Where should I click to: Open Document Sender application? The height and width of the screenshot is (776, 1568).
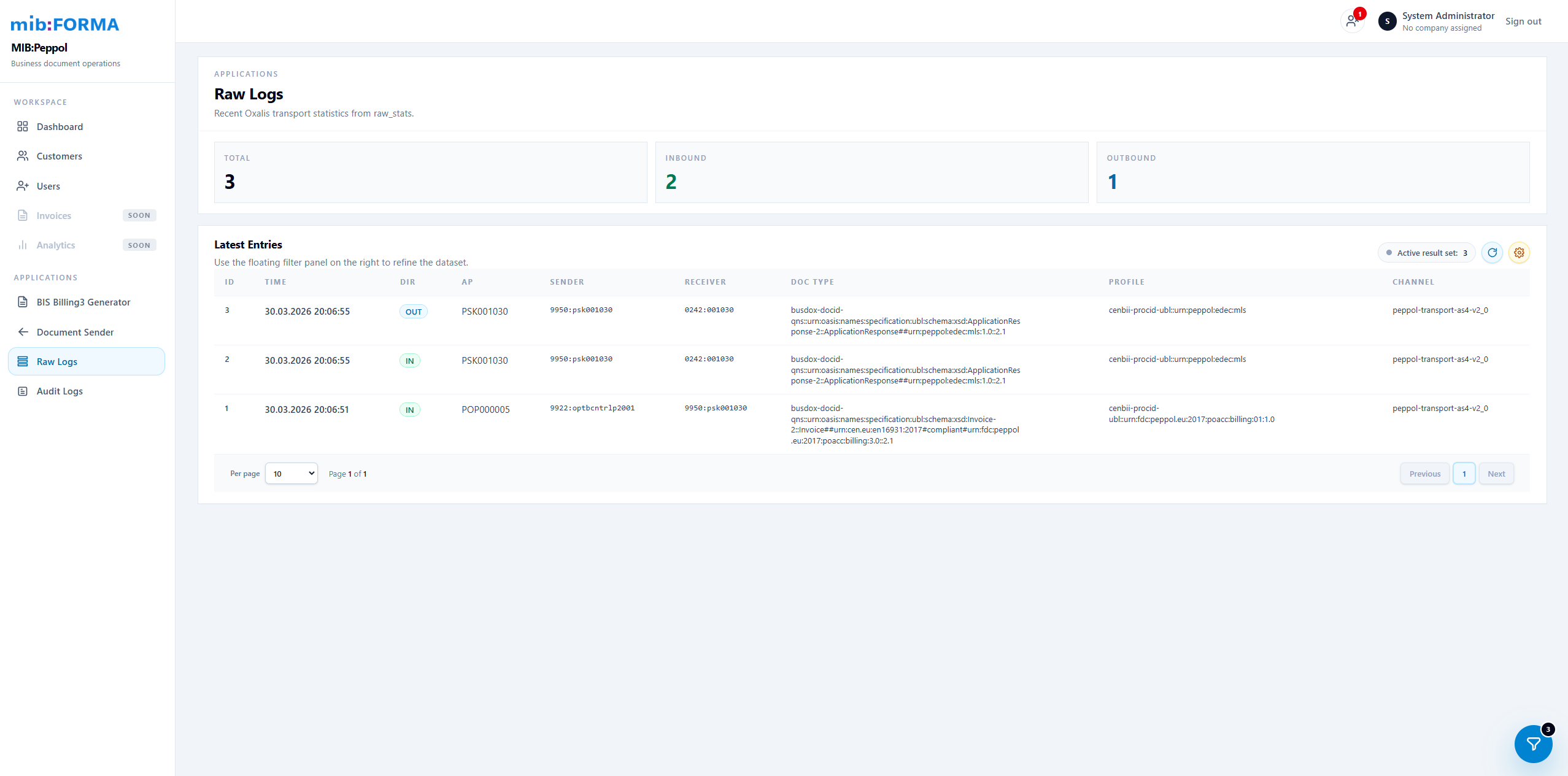(87, 332)
